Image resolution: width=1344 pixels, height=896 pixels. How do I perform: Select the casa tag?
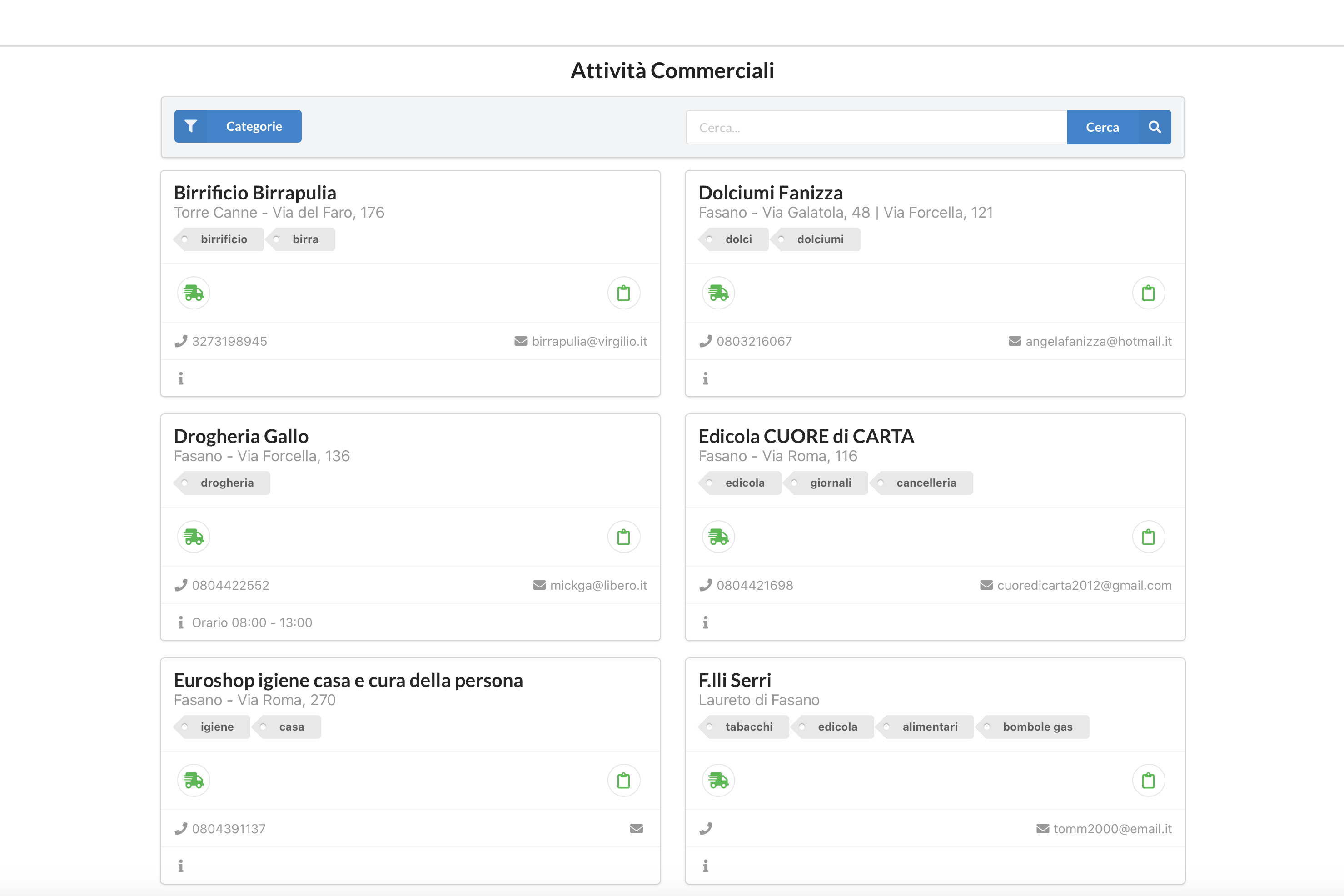click(286, 727)
